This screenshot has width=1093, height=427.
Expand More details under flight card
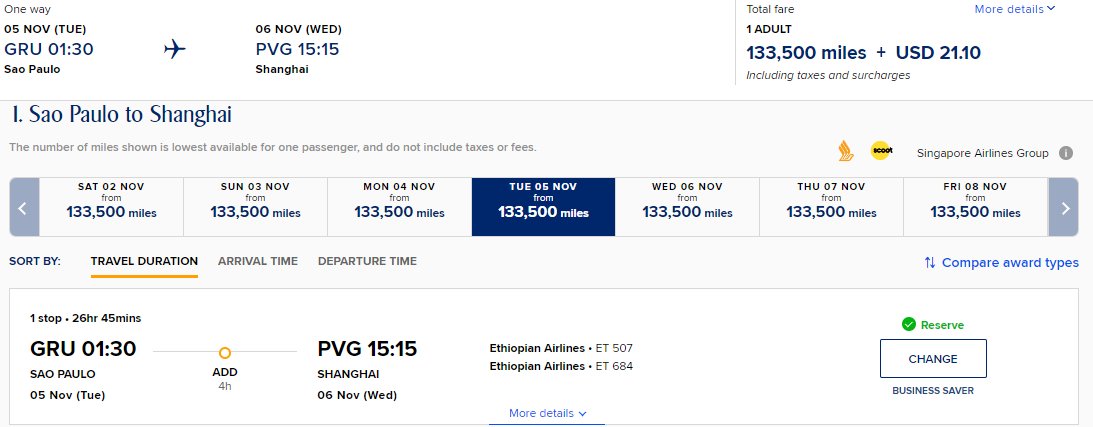547,413
